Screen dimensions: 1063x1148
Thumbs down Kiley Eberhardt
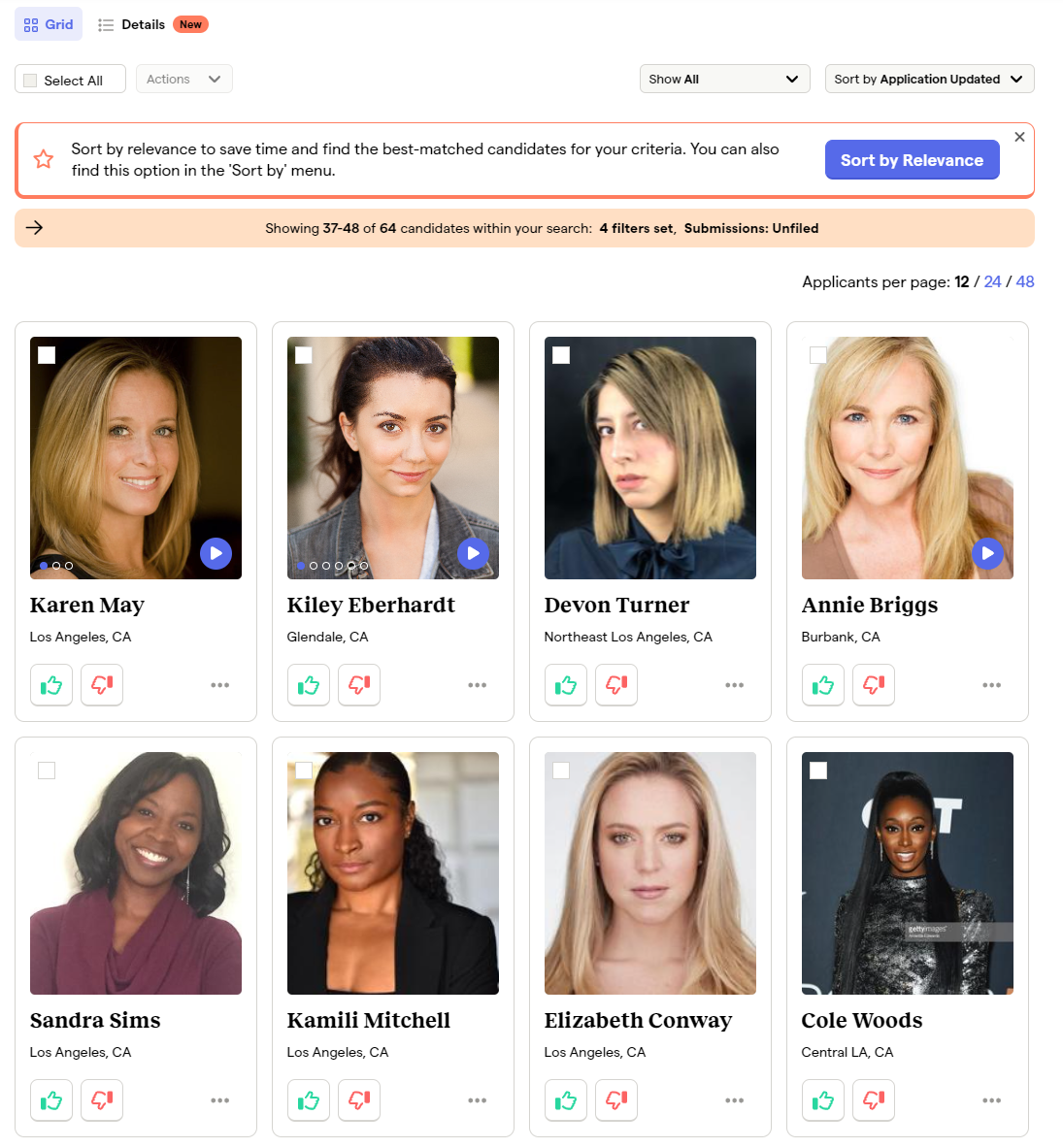coord(359,685)
